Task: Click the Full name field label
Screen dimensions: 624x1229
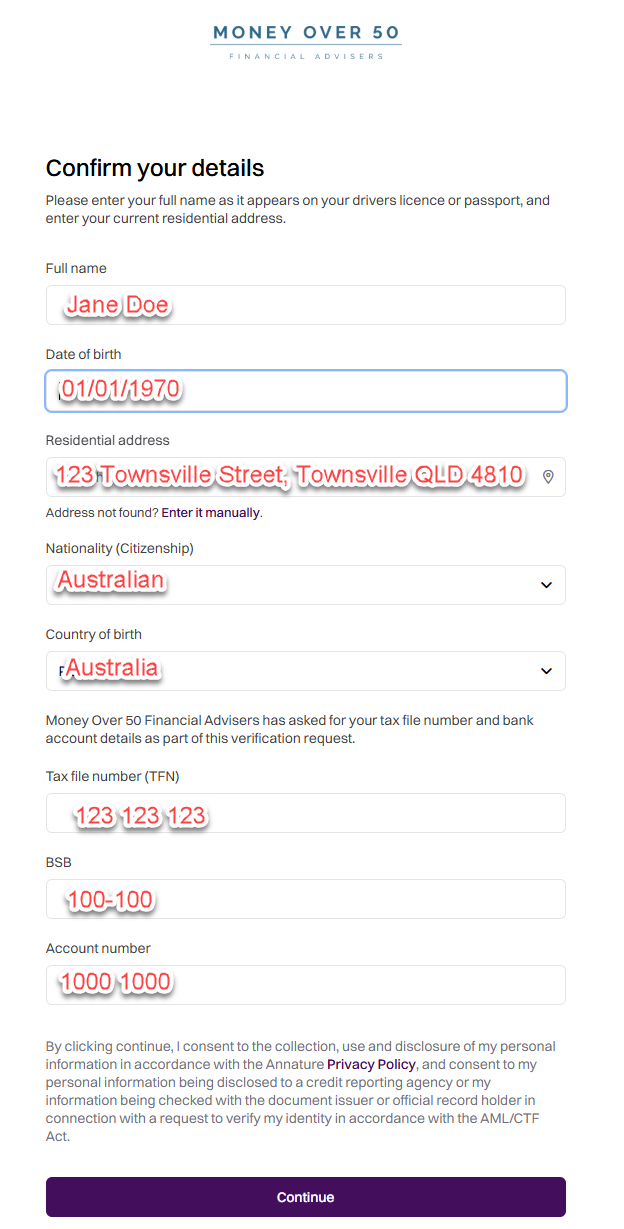Action: pos(76,268)
